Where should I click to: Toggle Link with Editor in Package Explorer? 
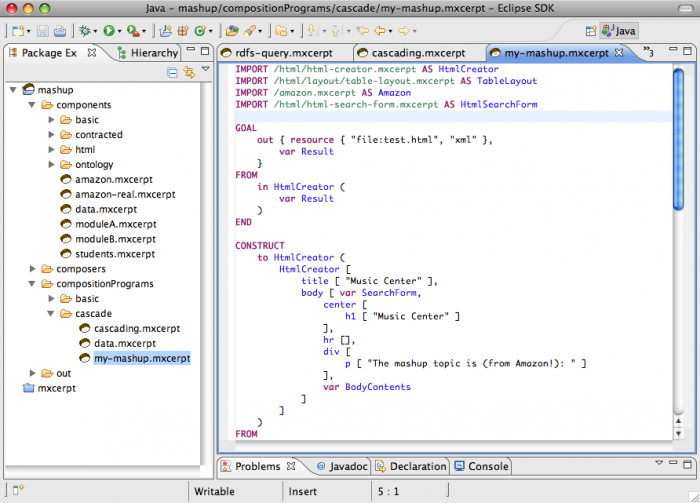tap(187, 71)
